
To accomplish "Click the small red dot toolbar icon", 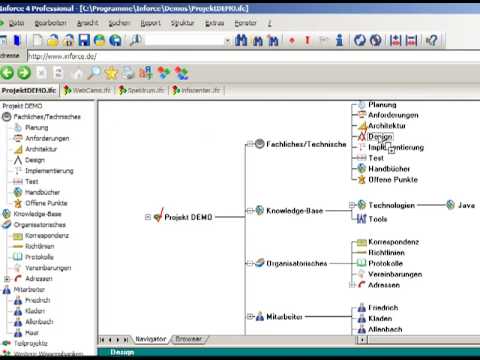I will [292, 41].
